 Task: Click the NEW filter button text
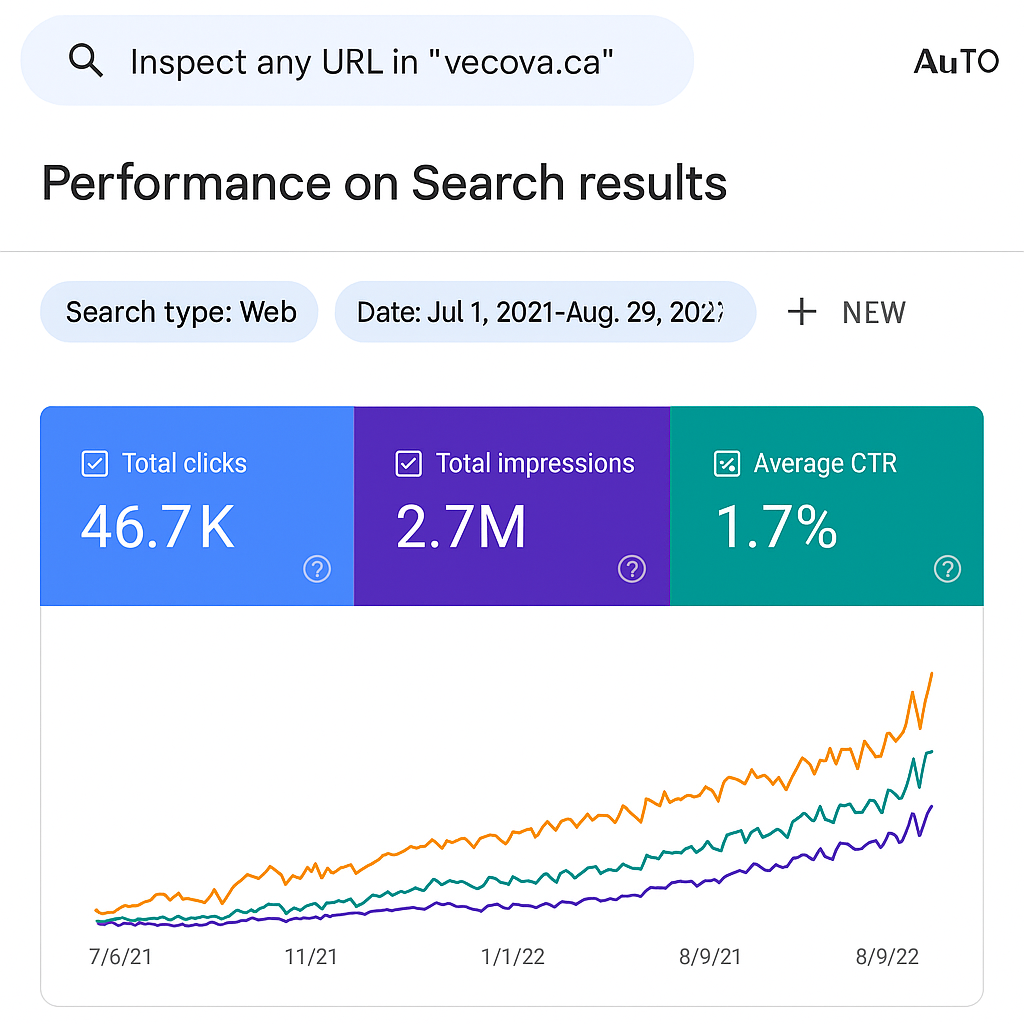874,312
